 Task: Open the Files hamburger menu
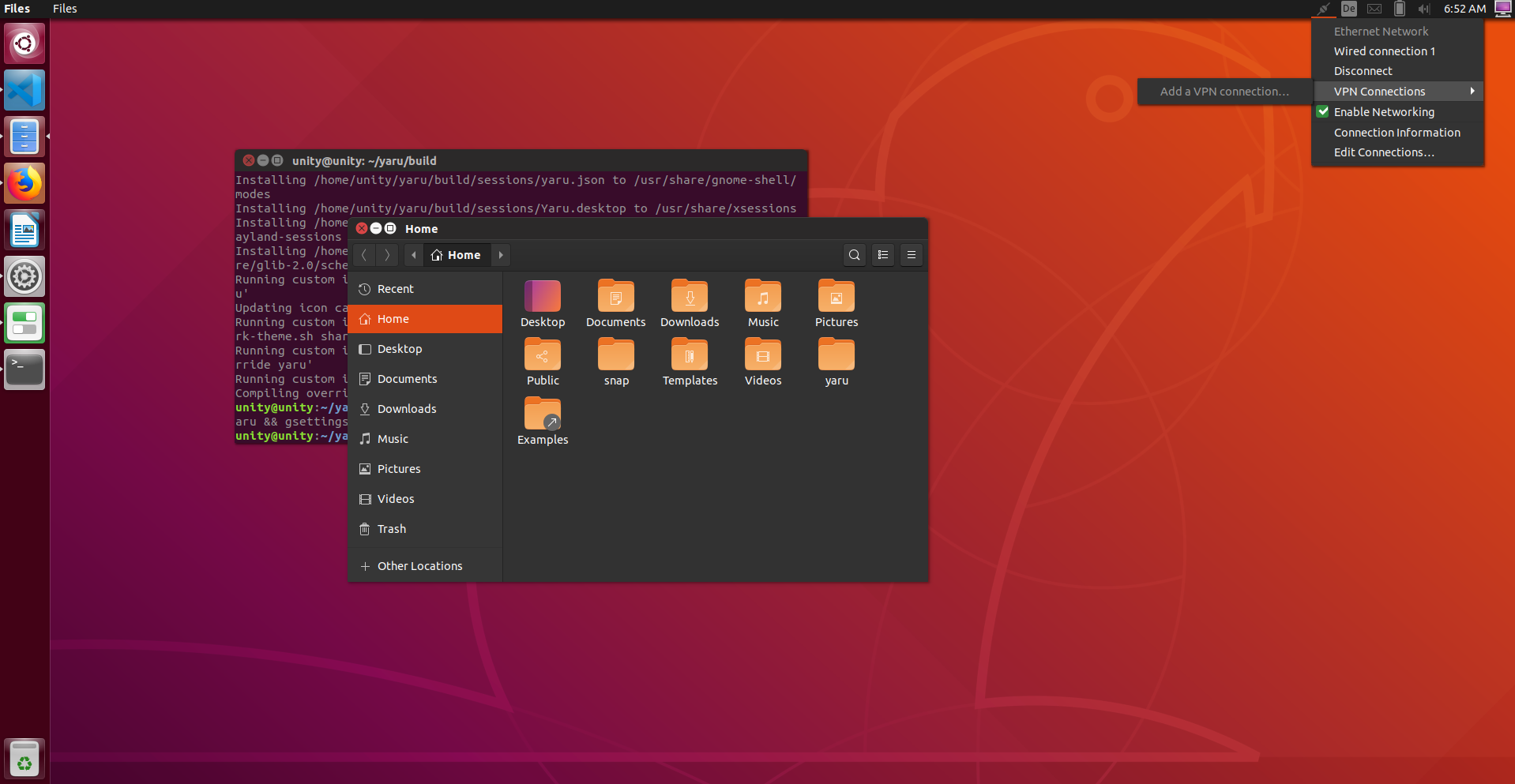click(912, 255)
